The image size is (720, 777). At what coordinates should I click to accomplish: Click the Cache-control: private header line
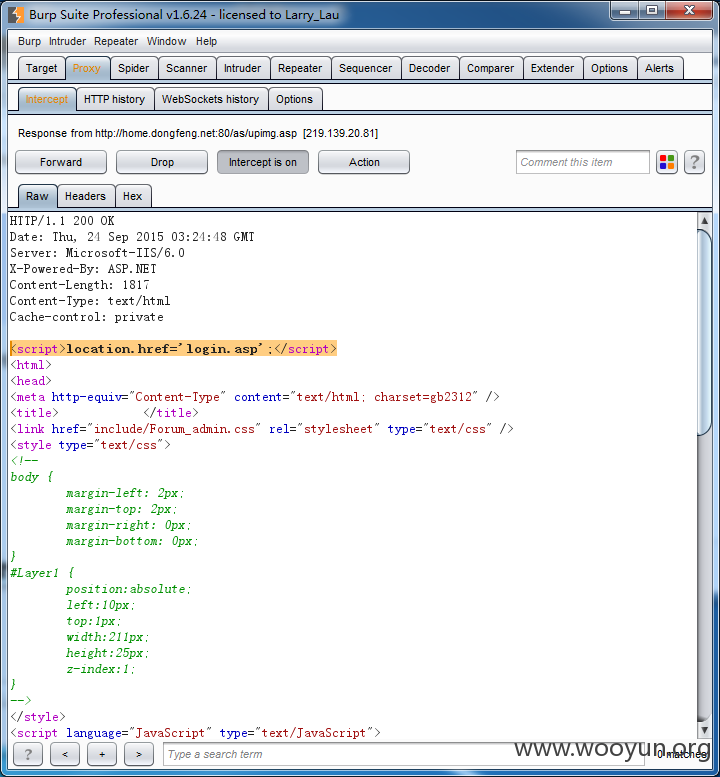87,317
